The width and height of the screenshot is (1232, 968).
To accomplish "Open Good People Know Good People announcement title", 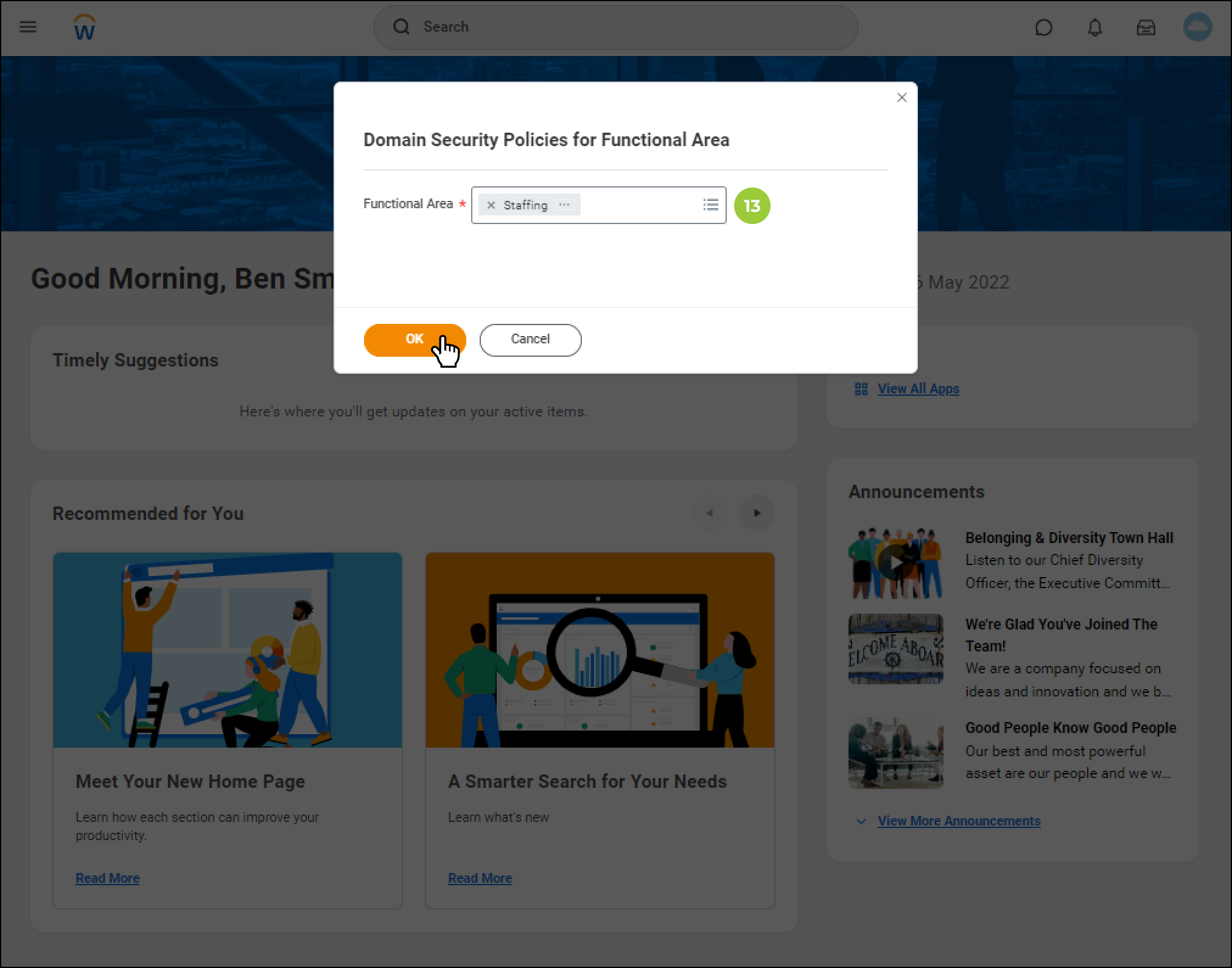I will click(1071, 728).
